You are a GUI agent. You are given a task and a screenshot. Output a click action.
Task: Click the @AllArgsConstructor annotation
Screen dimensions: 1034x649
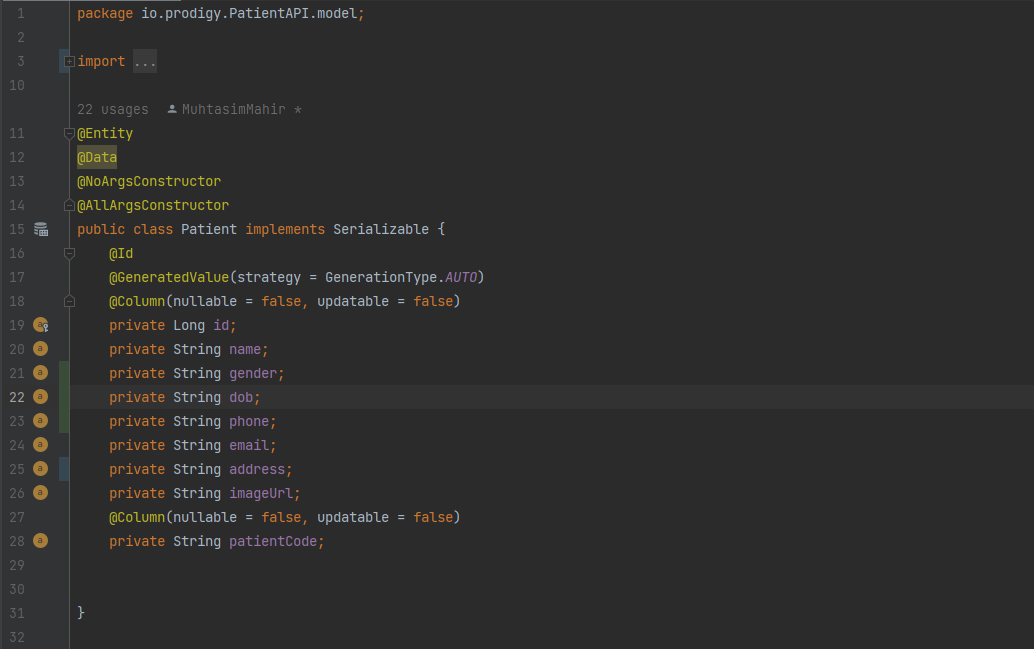coord(153,206)
